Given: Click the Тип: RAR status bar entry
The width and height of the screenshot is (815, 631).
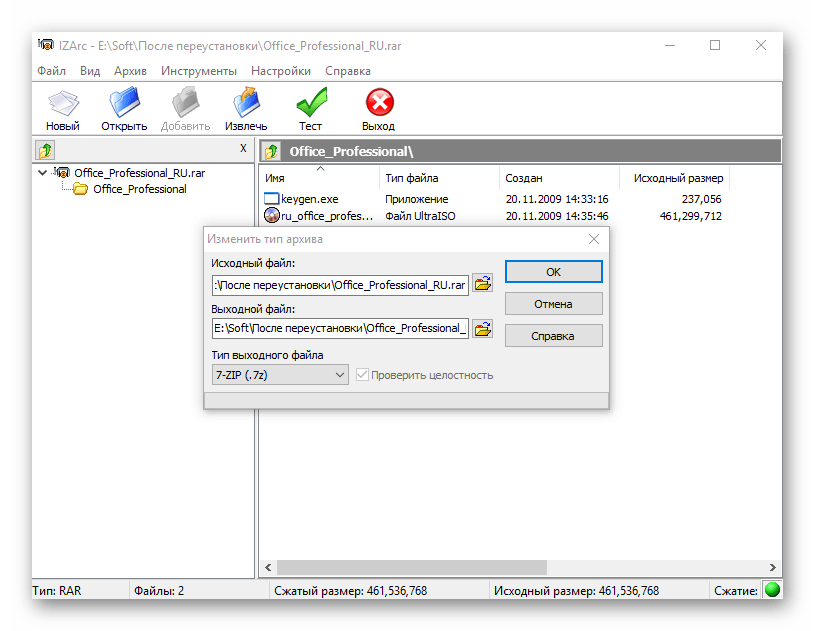Looking at the screenshot, I should pyautogui.click(x=57, y=591).
